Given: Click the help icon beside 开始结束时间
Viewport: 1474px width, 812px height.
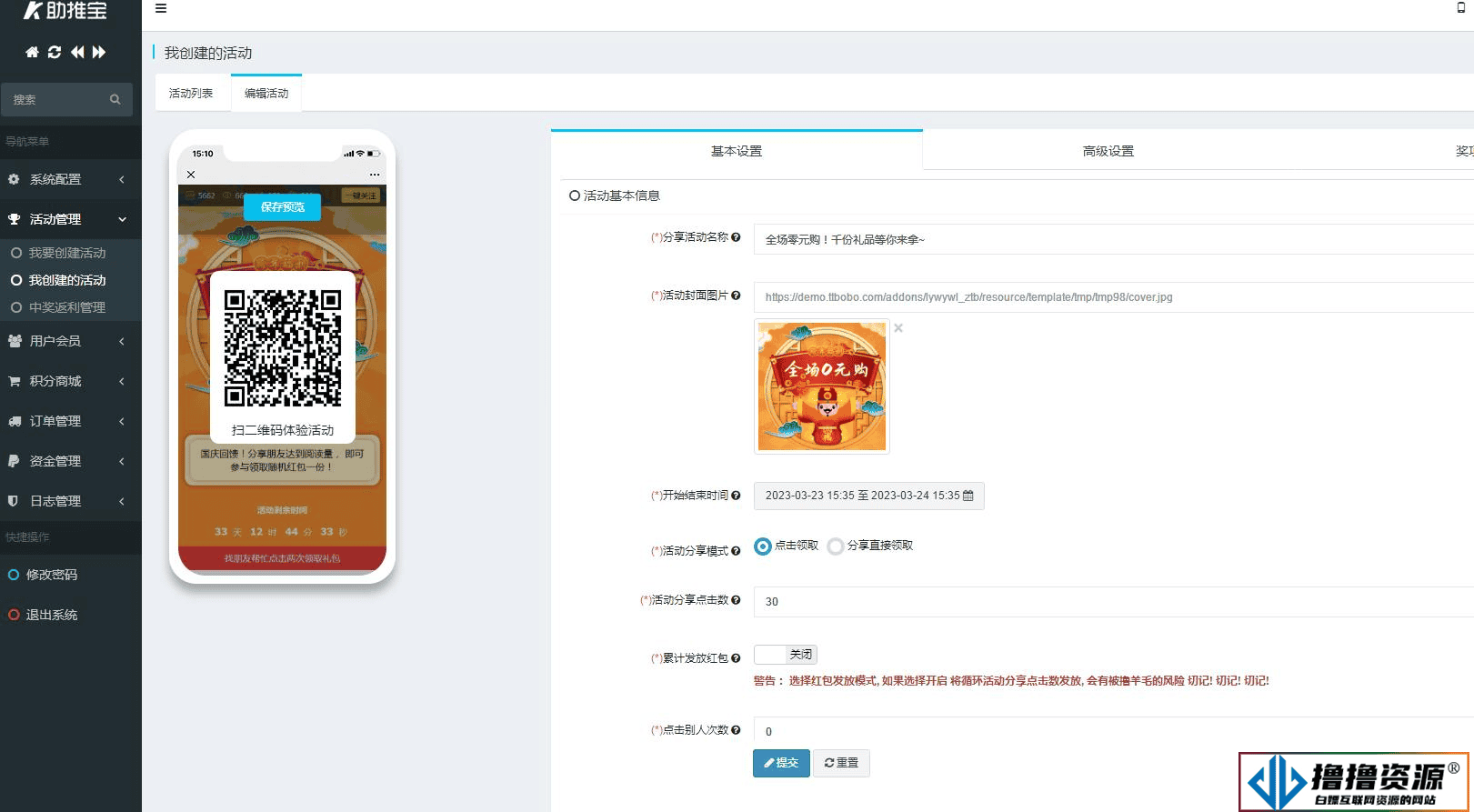Looking at the screenshot, I should click(x=736, y=496).
